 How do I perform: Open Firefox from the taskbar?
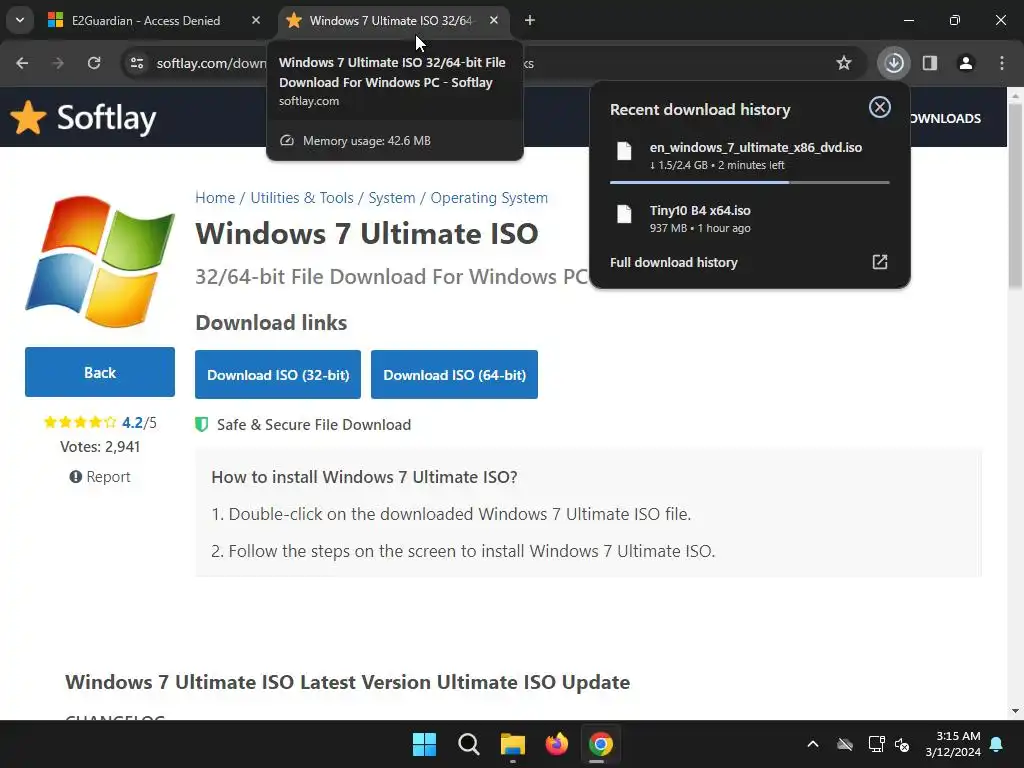pos(556,744)
